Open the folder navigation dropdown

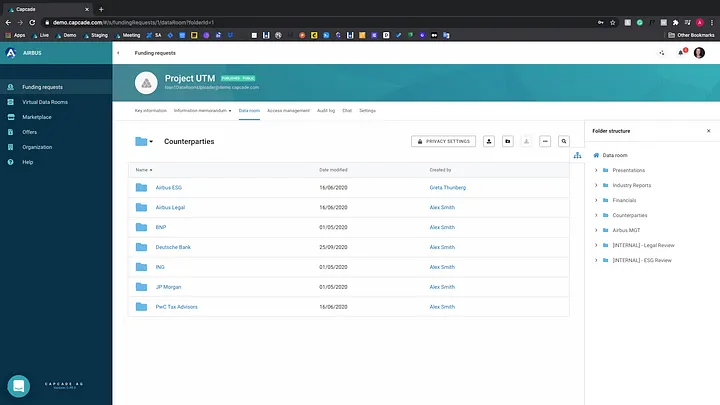point(144,141)
